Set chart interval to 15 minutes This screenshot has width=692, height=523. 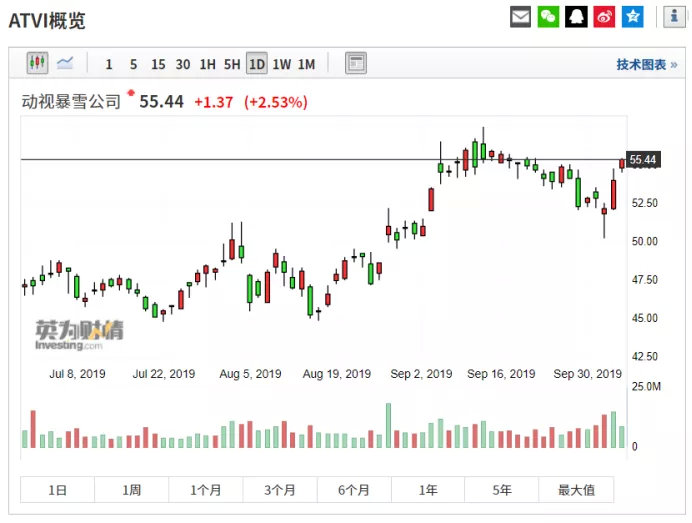pos(158,65)
